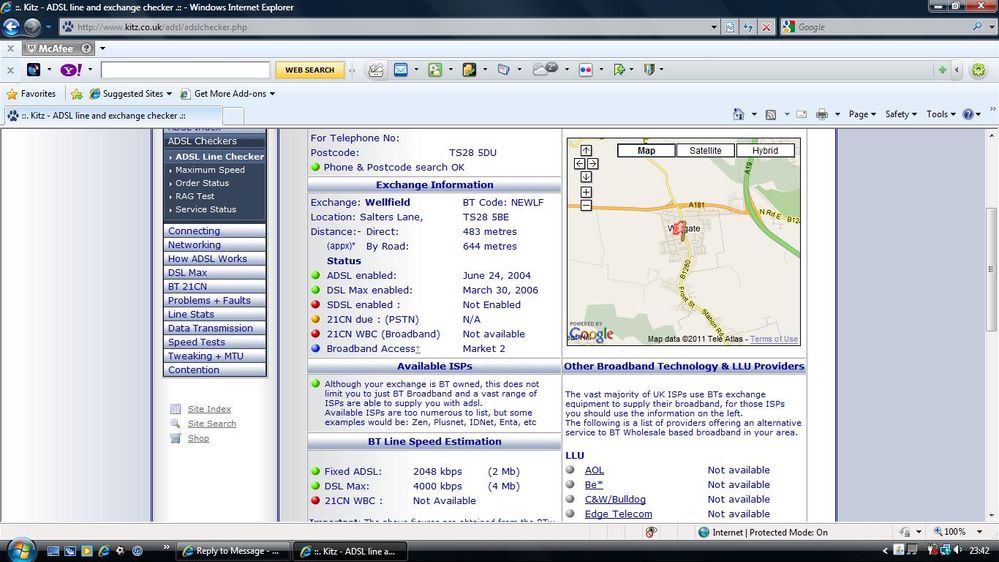
Task: Pan the map right with arrow button
Action: [x=593, y=164]
